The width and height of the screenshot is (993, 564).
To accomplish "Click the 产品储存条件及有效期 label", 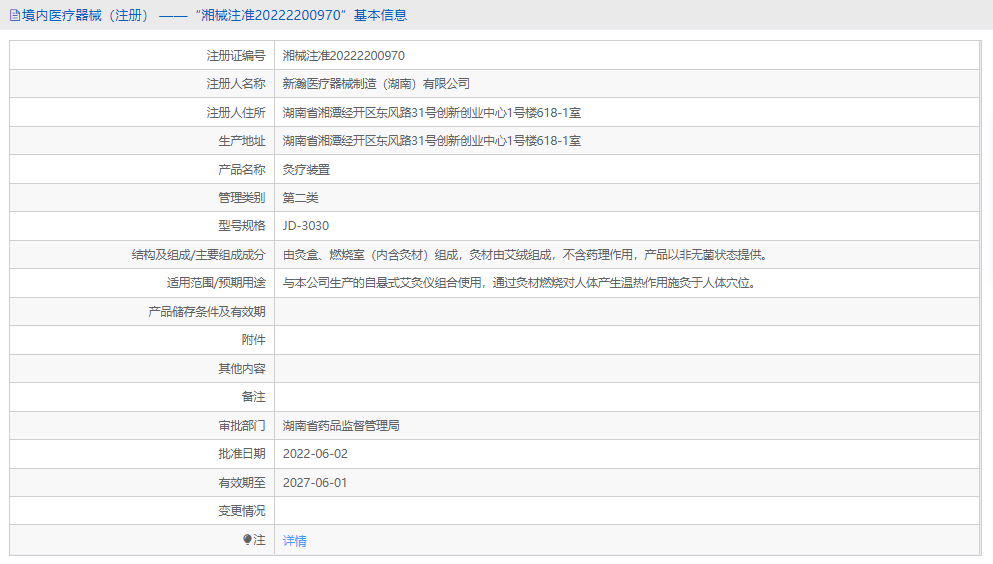I will pyautogui.click(x=206, y=311).
